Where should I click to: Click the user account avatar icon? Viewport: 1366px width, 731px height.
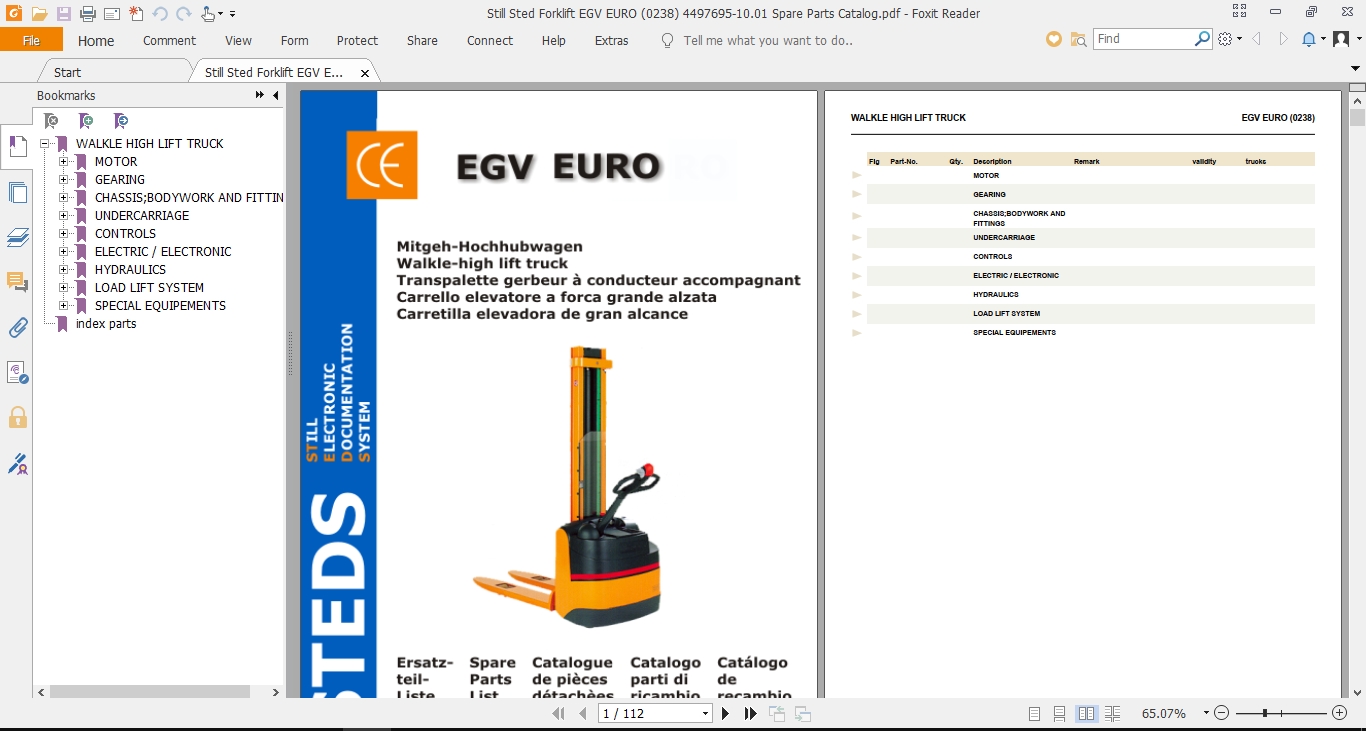coord(1342,39)
